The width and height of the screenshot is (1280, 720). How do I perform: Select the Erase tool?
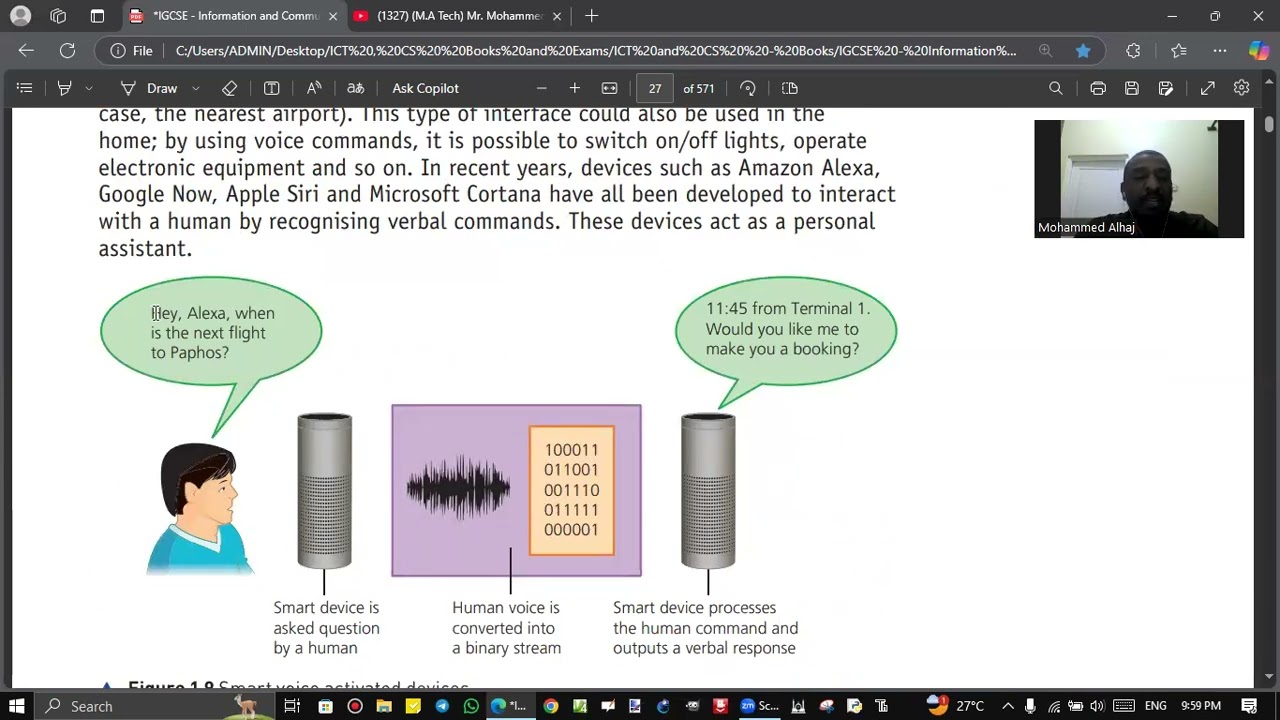click(229, 88)
